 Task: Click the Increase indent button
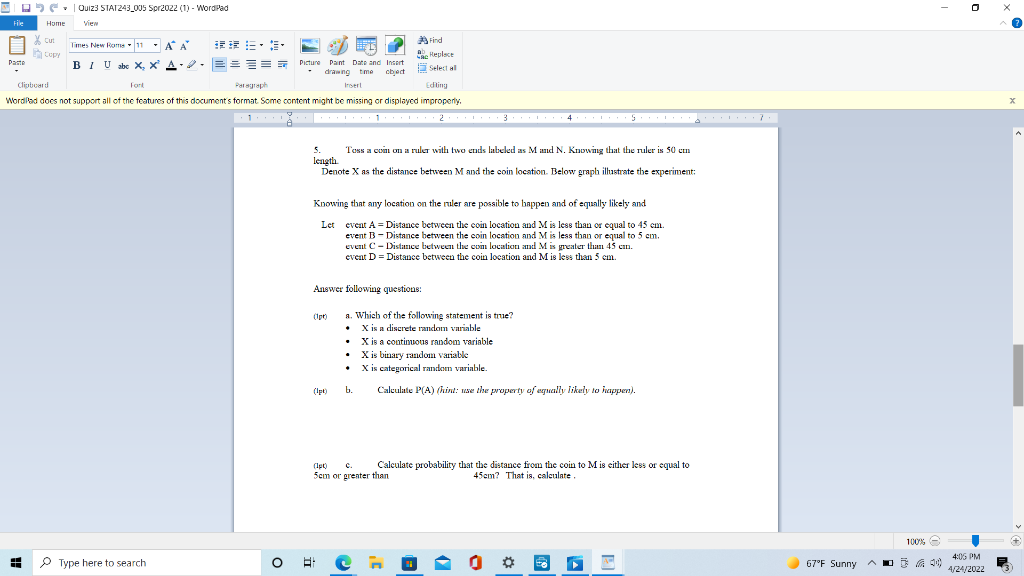coord(233,44)
